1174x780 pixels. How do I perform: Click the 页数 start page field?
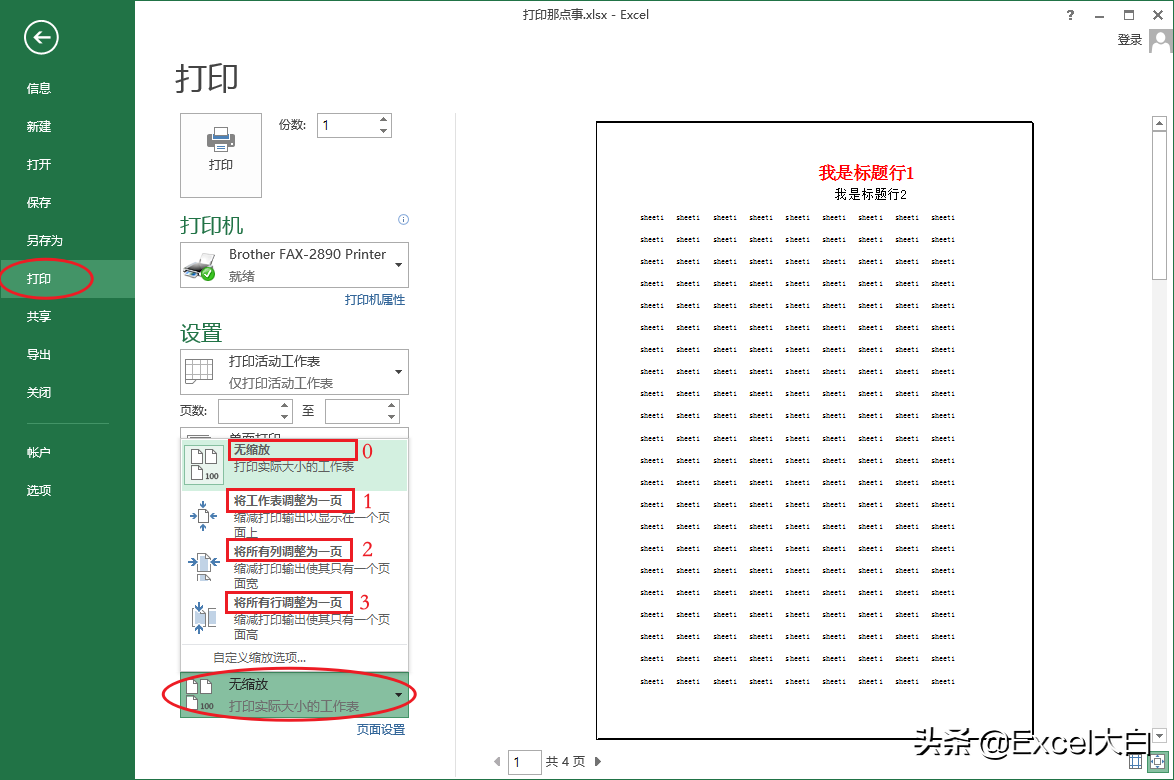(249, 411)
